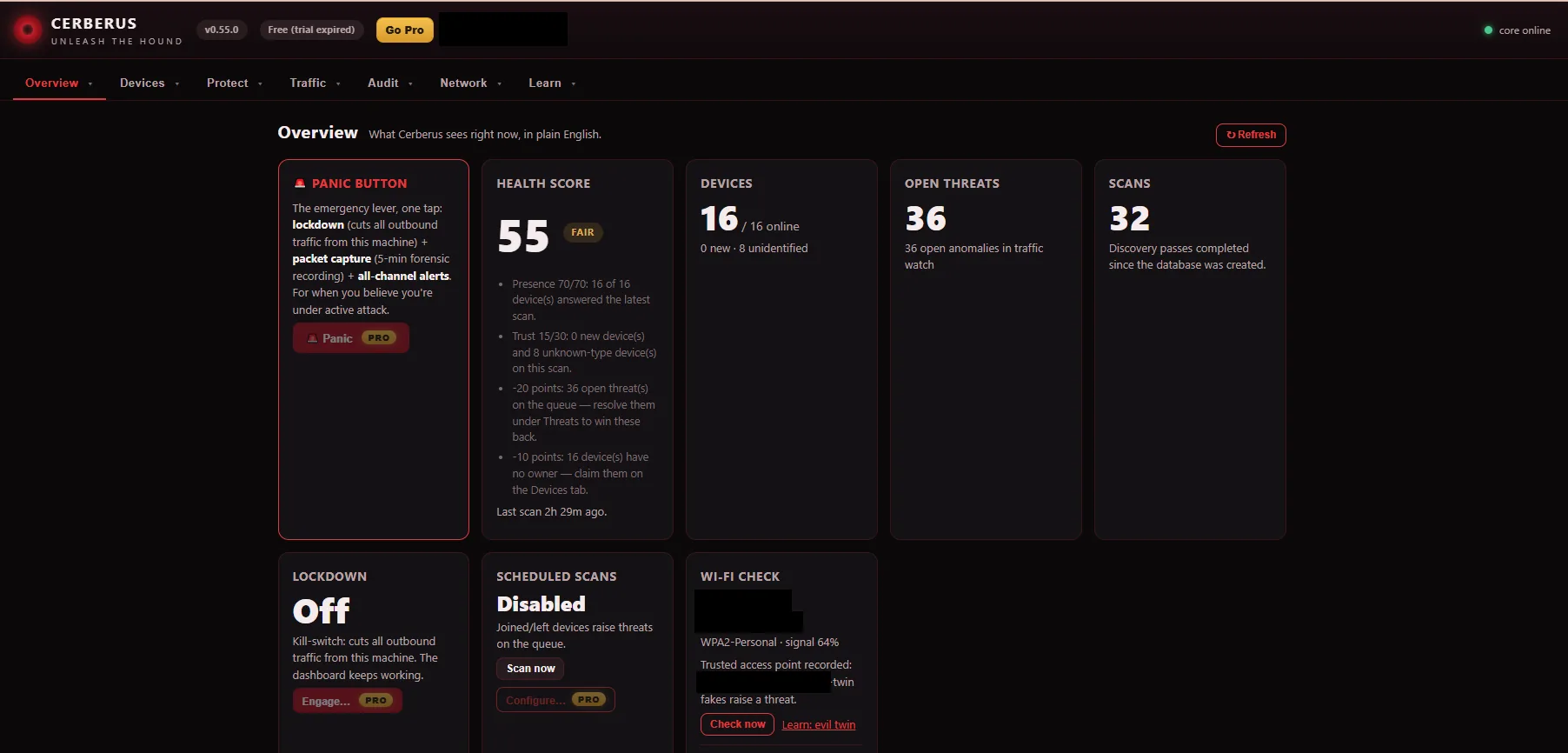Click the Open Threats count 36
This screenshot has width=1568, height=753.
[x=926, y=219]
